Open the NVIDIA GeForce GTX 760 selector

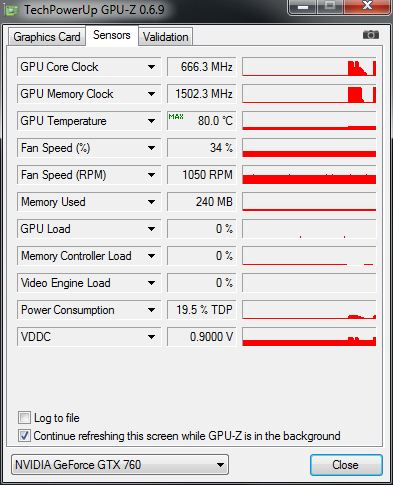point(120,465)
